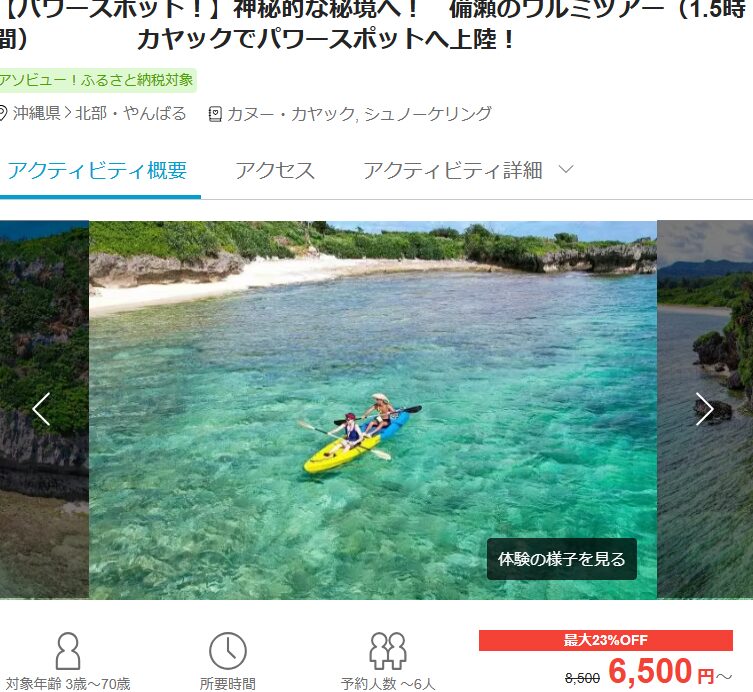Click the target age person icon

click(x=68, y=651)
